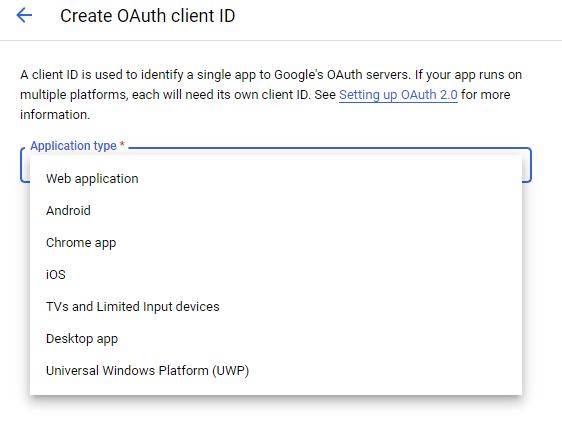The image size is (562, 426).
Task: Pick Universal Windows Platform (UWP)
Action: point(276,370)
